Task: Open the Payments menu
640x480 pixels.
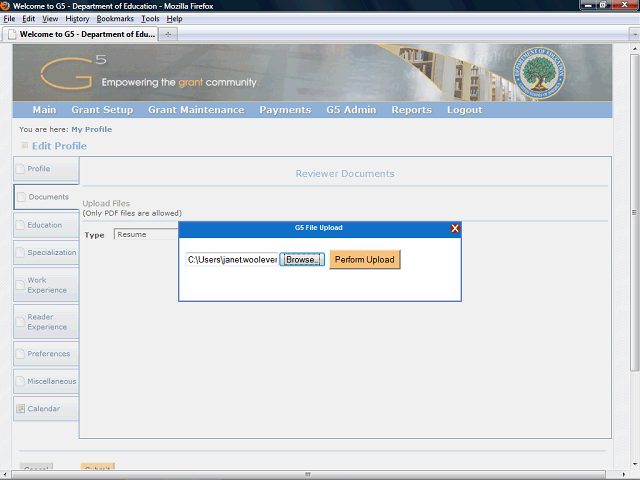Action: click(285, 110)
